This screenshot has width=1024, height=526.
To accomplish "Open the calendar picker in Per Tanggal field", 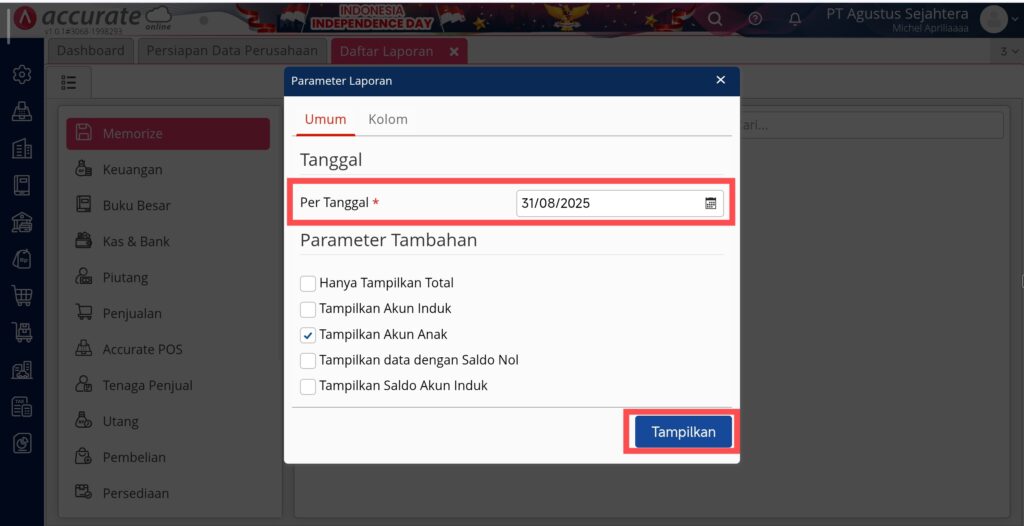I will pyautogui.click(x=711, y=203).
